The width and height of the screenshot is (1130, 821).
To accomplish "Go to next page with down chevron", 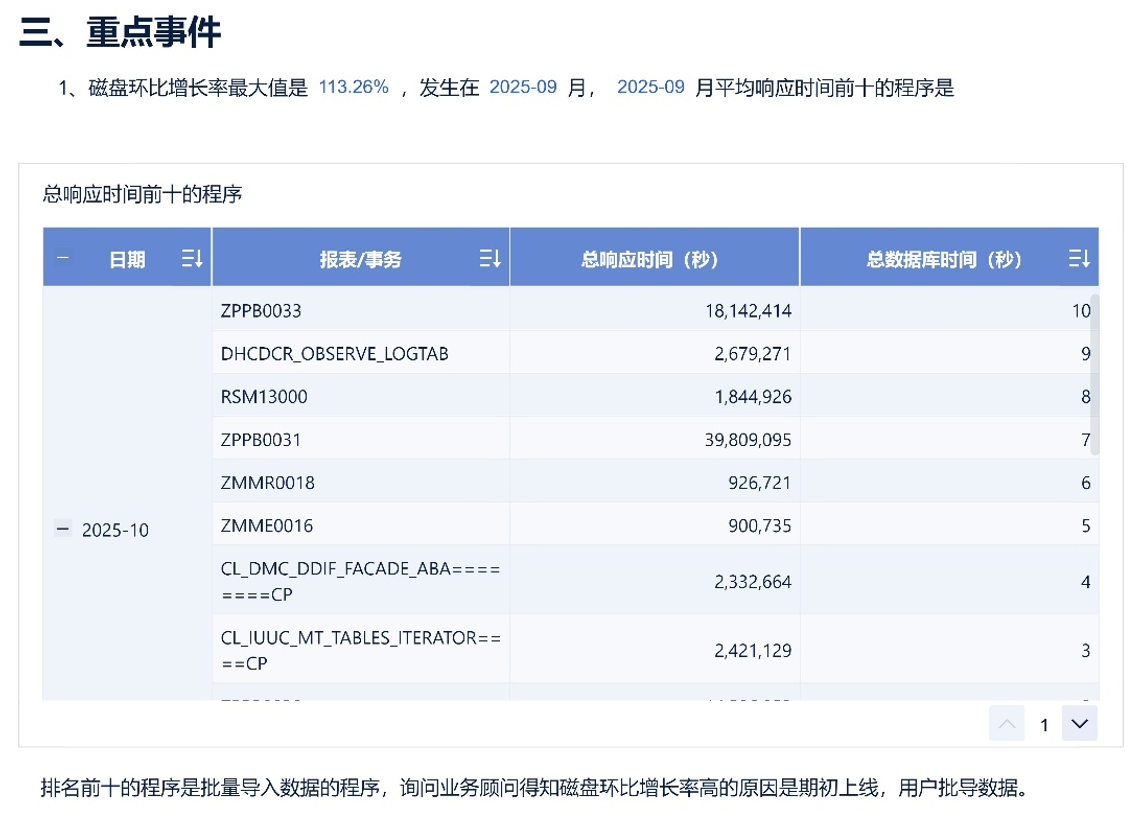I will click(x=1079, y=723).
